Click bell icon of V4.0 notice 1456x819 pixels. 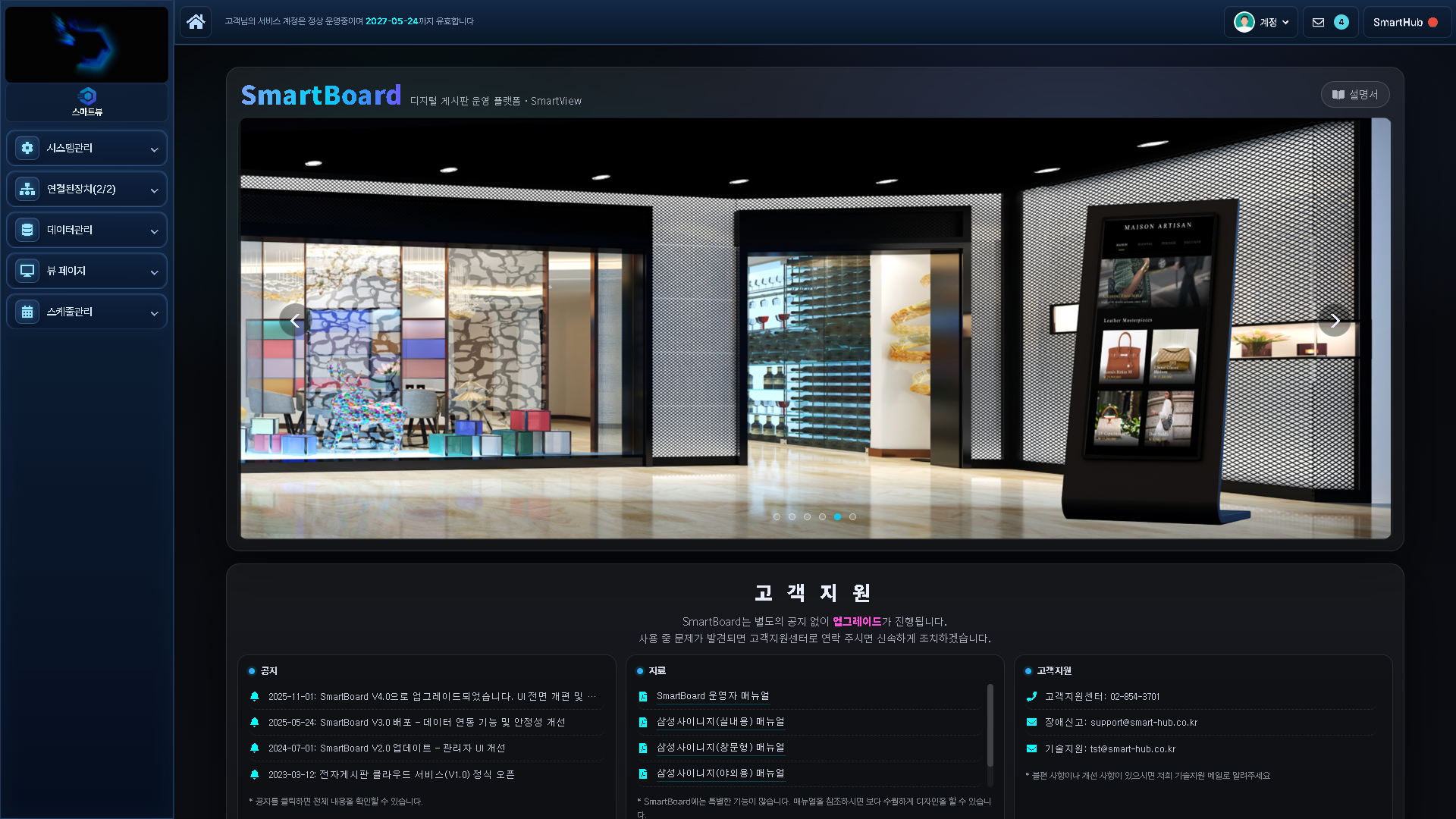pyautogui.click(x=255, y=696)
